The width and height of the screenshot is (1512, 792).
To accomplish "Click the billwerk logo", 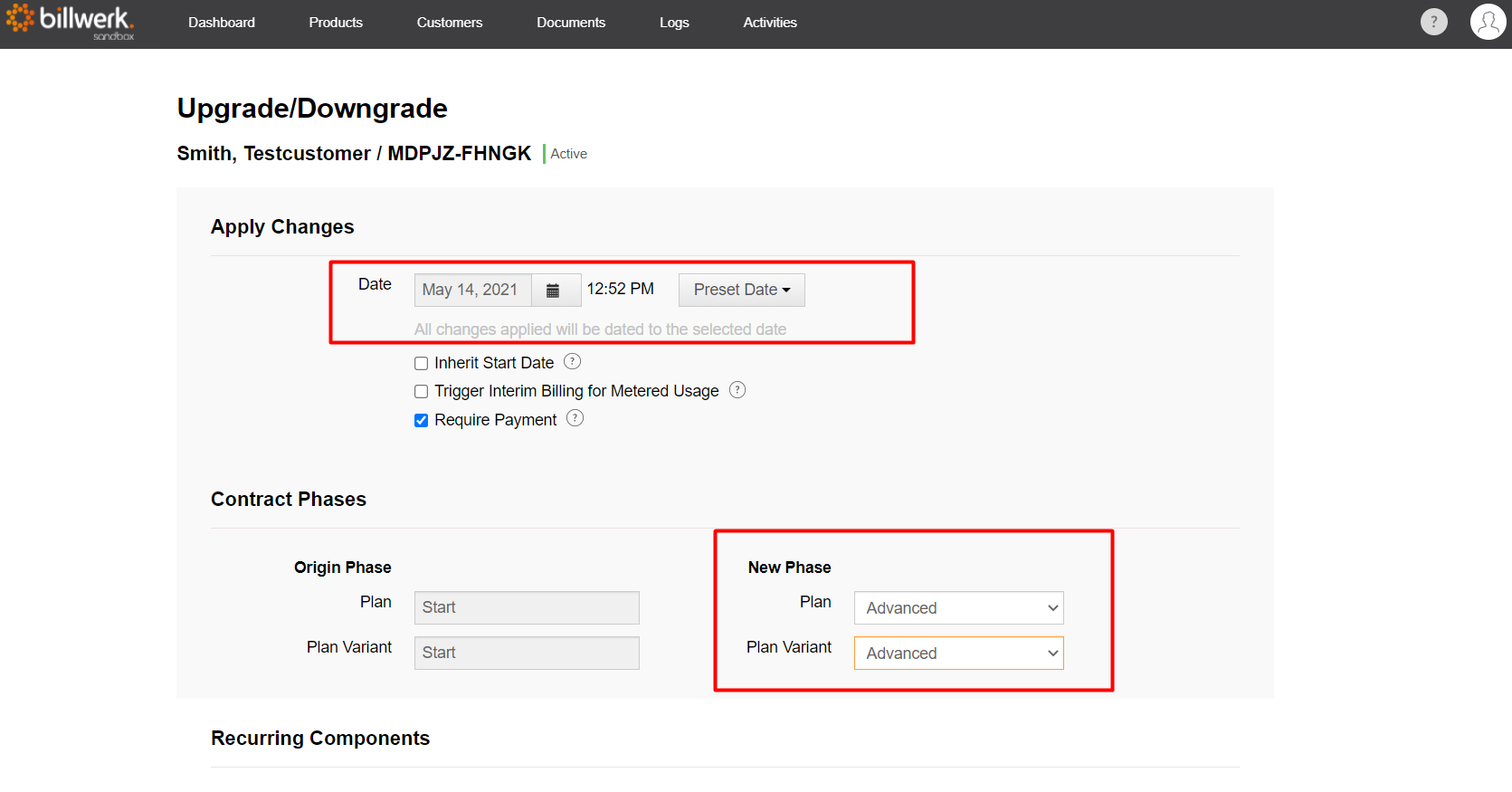I will (x=71, y=21).
